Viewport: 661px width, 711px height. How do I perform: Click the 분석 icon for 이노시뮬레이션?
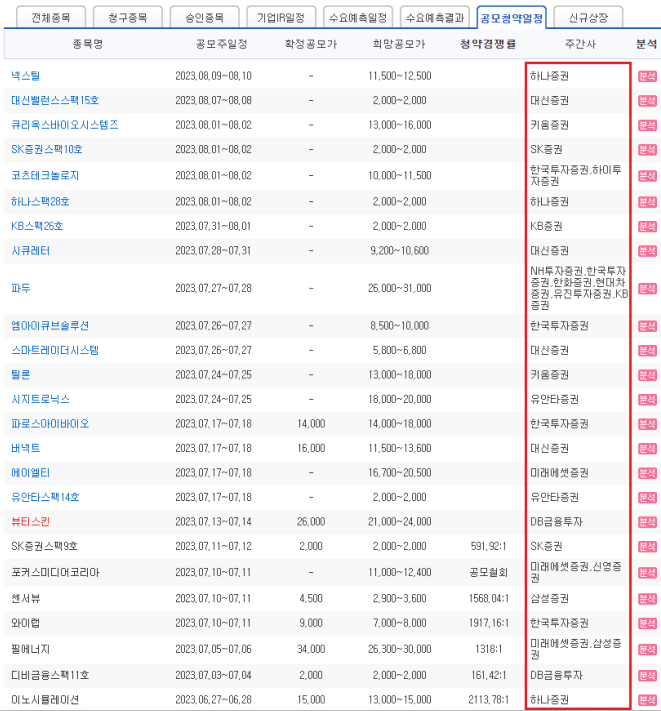pyautogui.click(x=647, y=700)
